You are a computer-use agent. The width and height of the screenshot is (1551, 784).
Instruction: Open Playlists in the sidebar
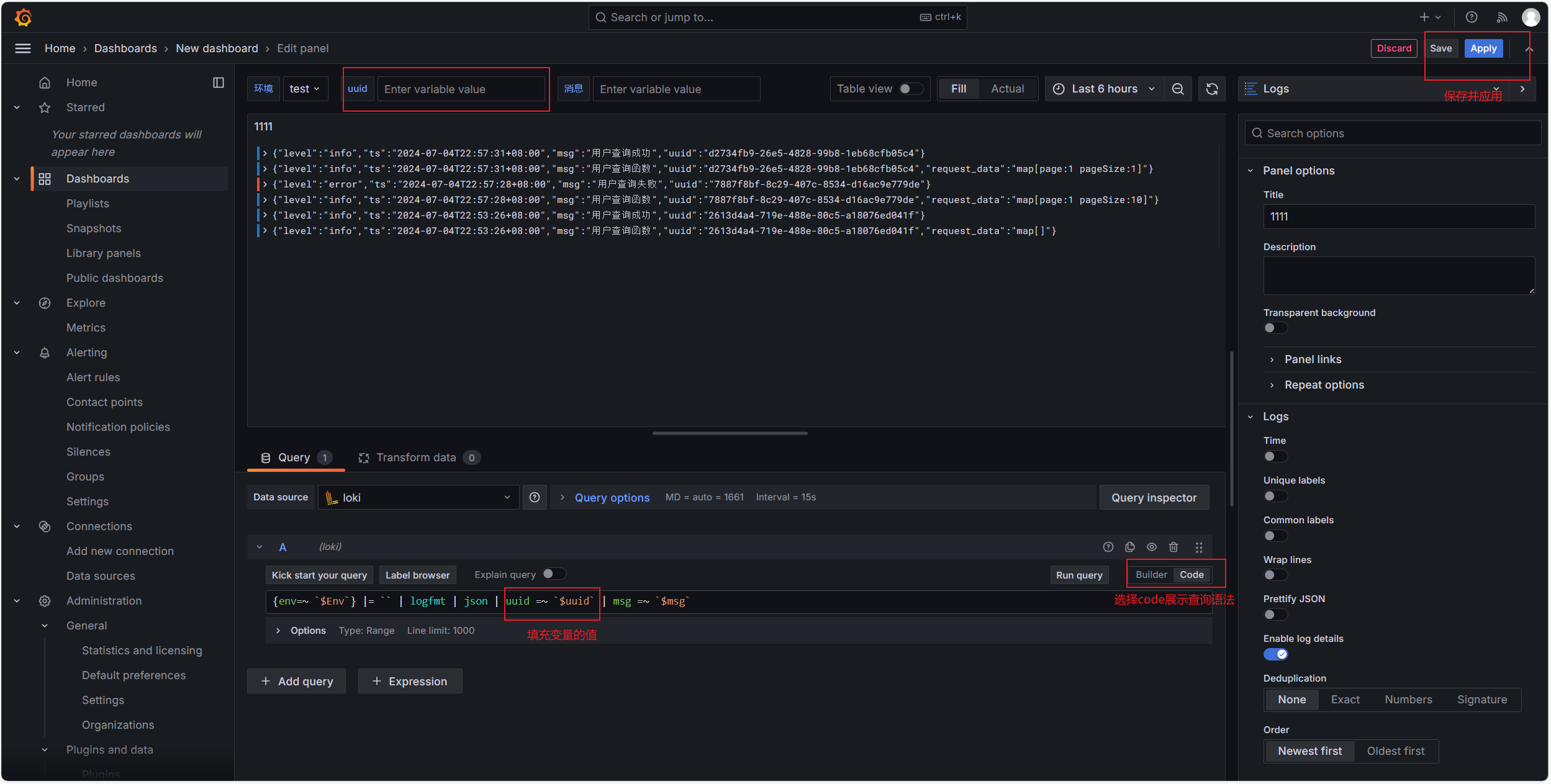tap(88, 204)
